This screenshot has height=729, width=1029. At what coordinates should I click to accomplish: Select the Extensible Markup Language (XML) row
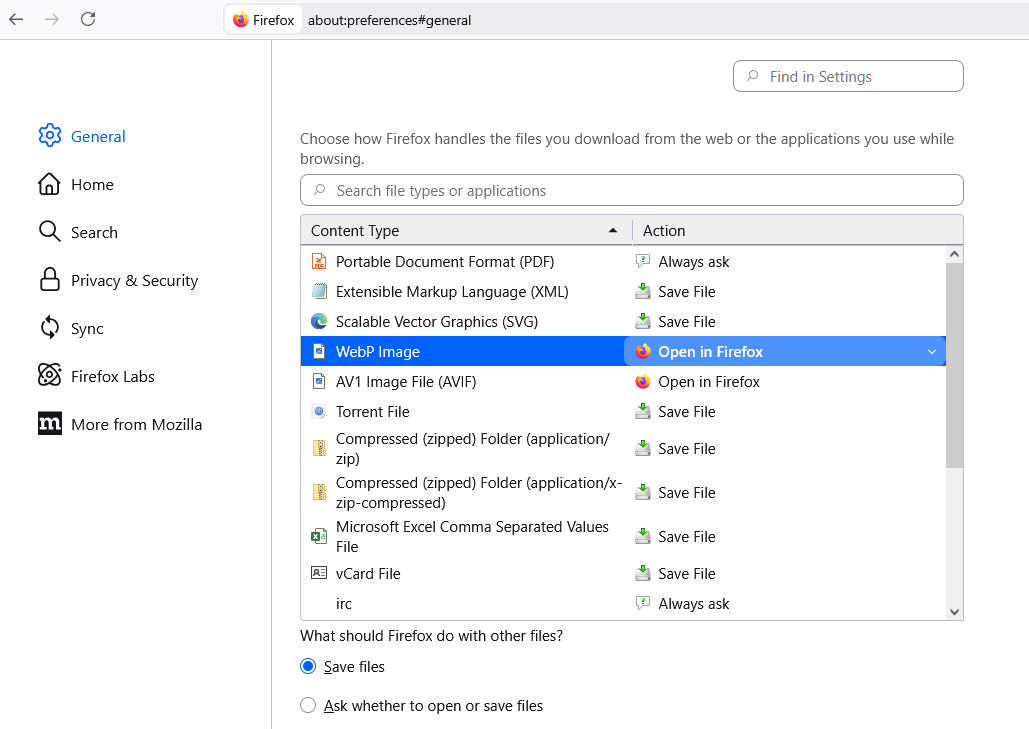click(623, 291)
